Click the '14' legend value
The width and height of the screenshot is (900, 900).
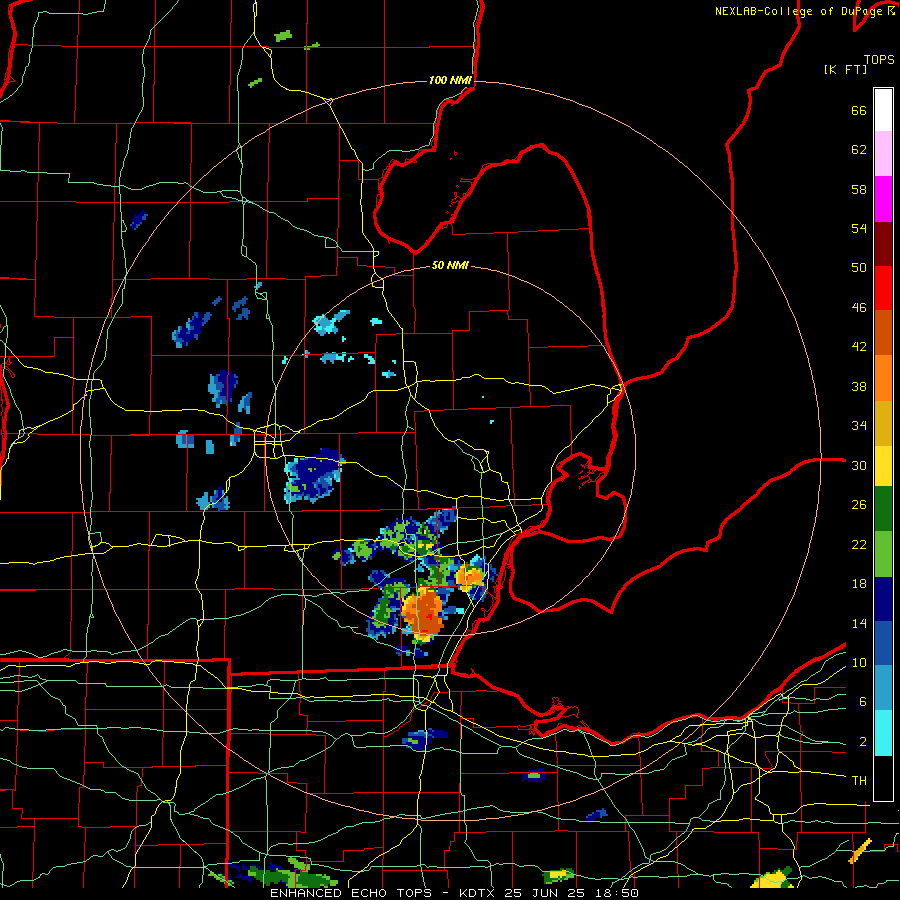[859, 623]
